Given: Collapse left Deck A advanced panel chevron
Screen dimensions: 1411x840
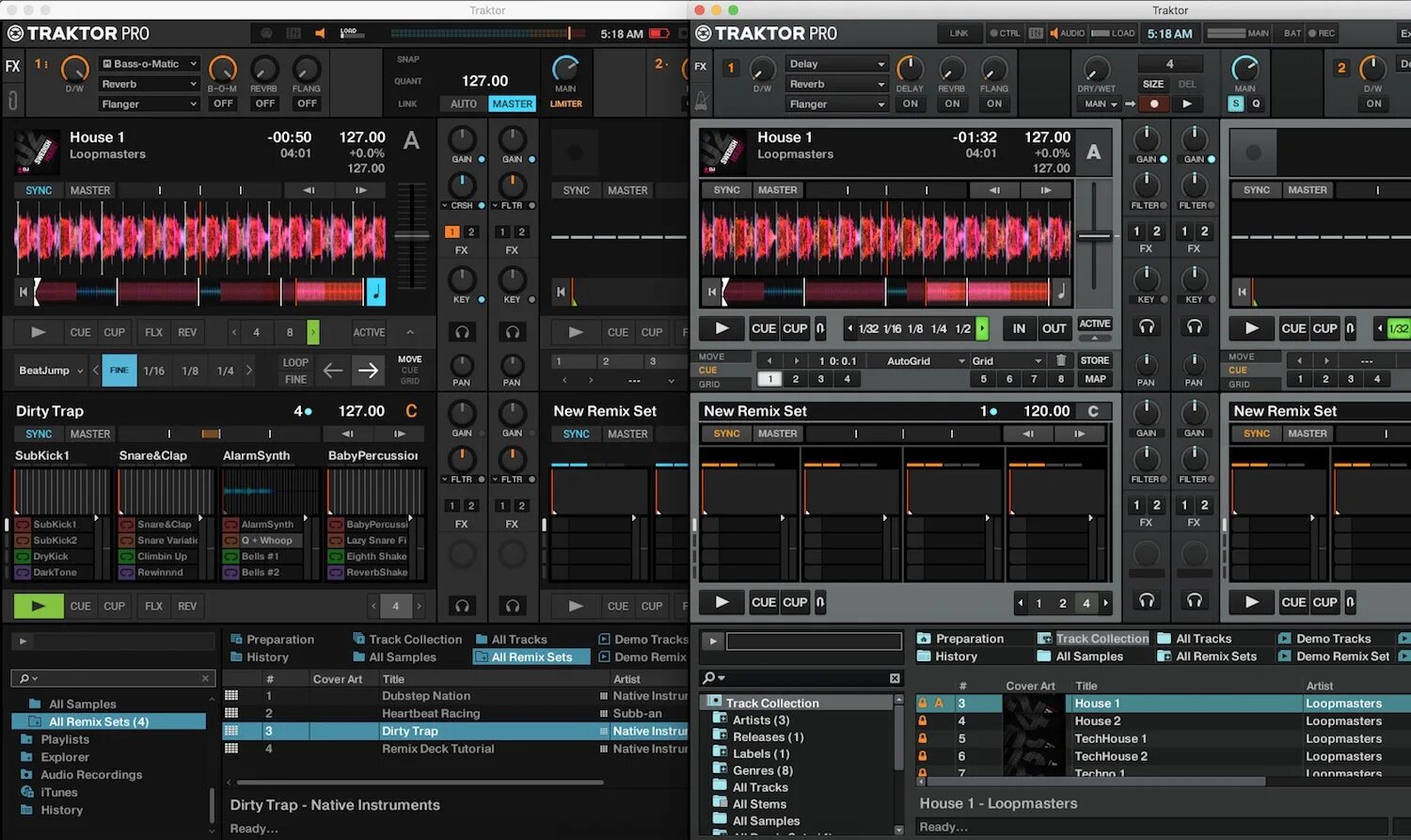Looking at the screenshot, I should point(410,332).
